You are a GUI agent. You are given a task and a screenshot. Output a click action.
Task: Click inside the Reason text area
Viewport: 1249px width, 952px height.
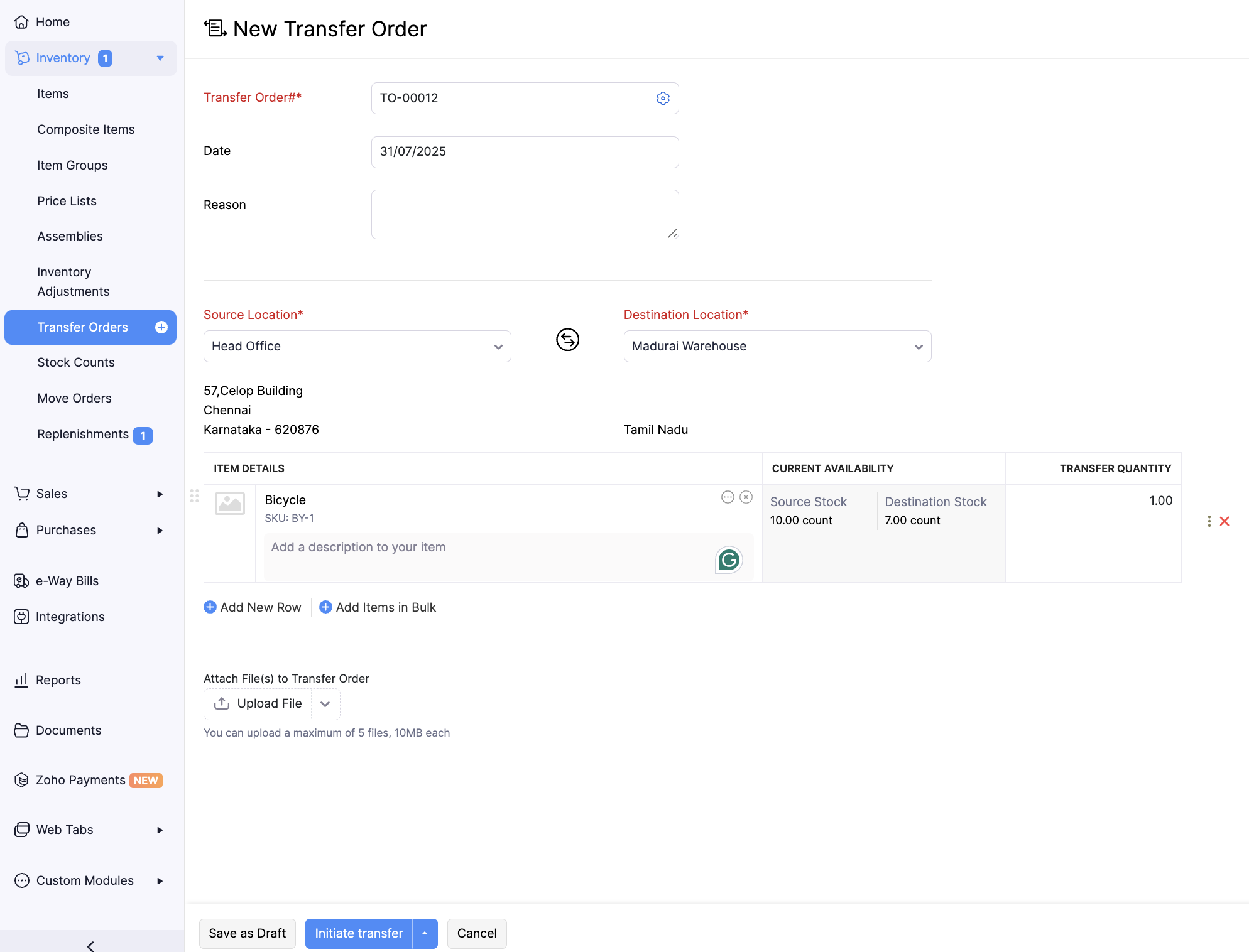pyautogui.click(x=525, y=214)
